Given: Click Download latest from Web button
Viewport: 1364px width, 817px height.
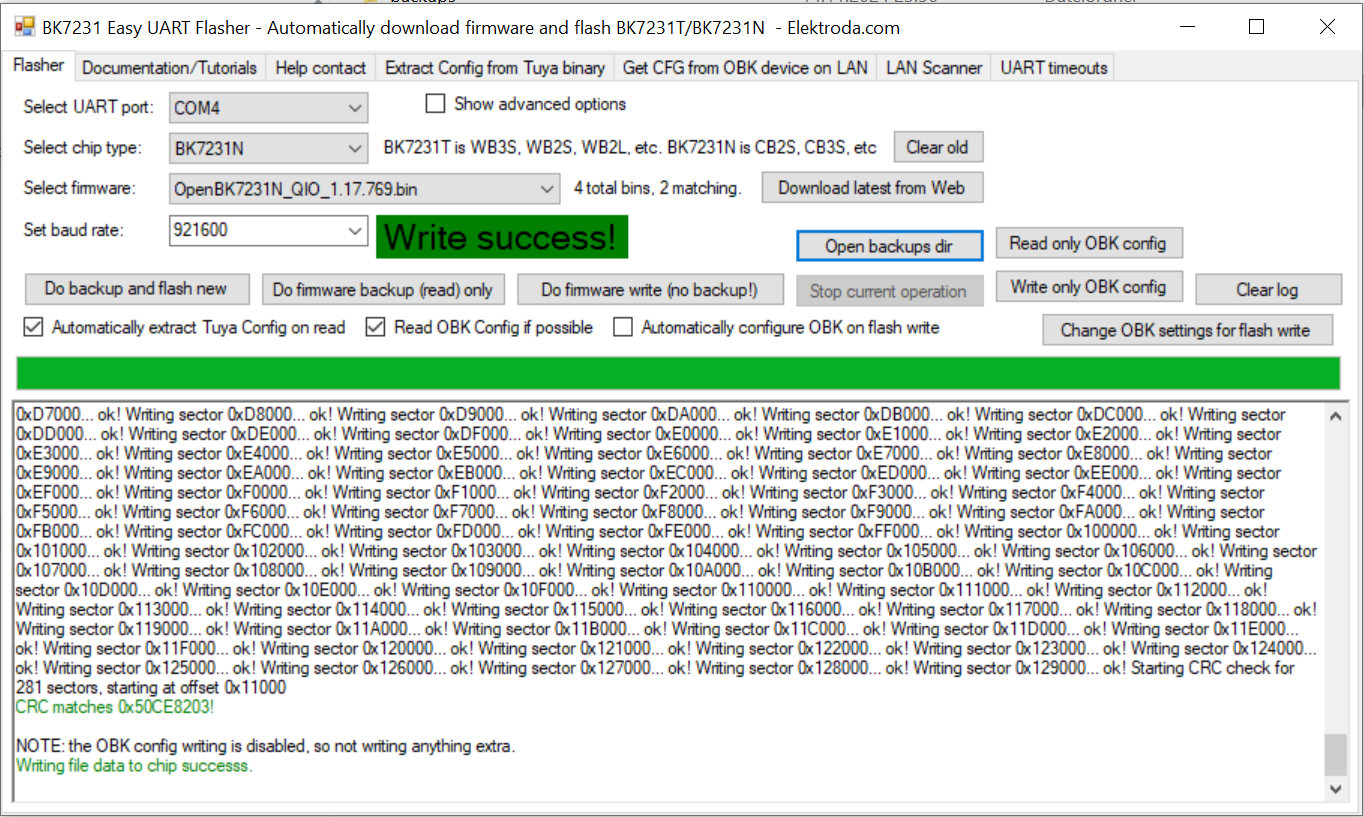Looking at the screenshot, I should coord(872,187).
